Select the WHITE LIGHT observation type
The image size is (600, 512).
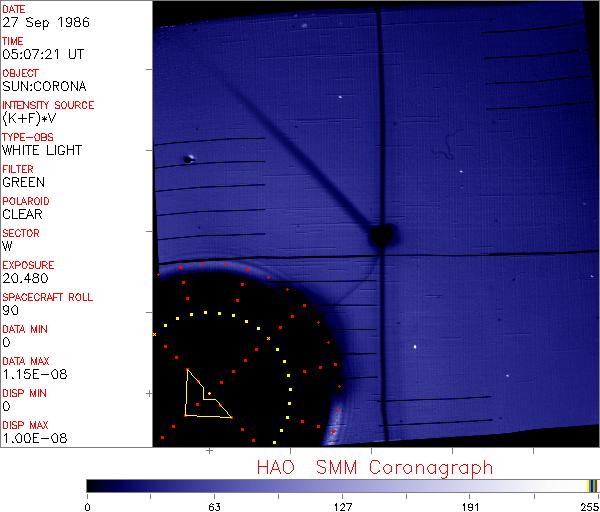[x=42, y=151]
